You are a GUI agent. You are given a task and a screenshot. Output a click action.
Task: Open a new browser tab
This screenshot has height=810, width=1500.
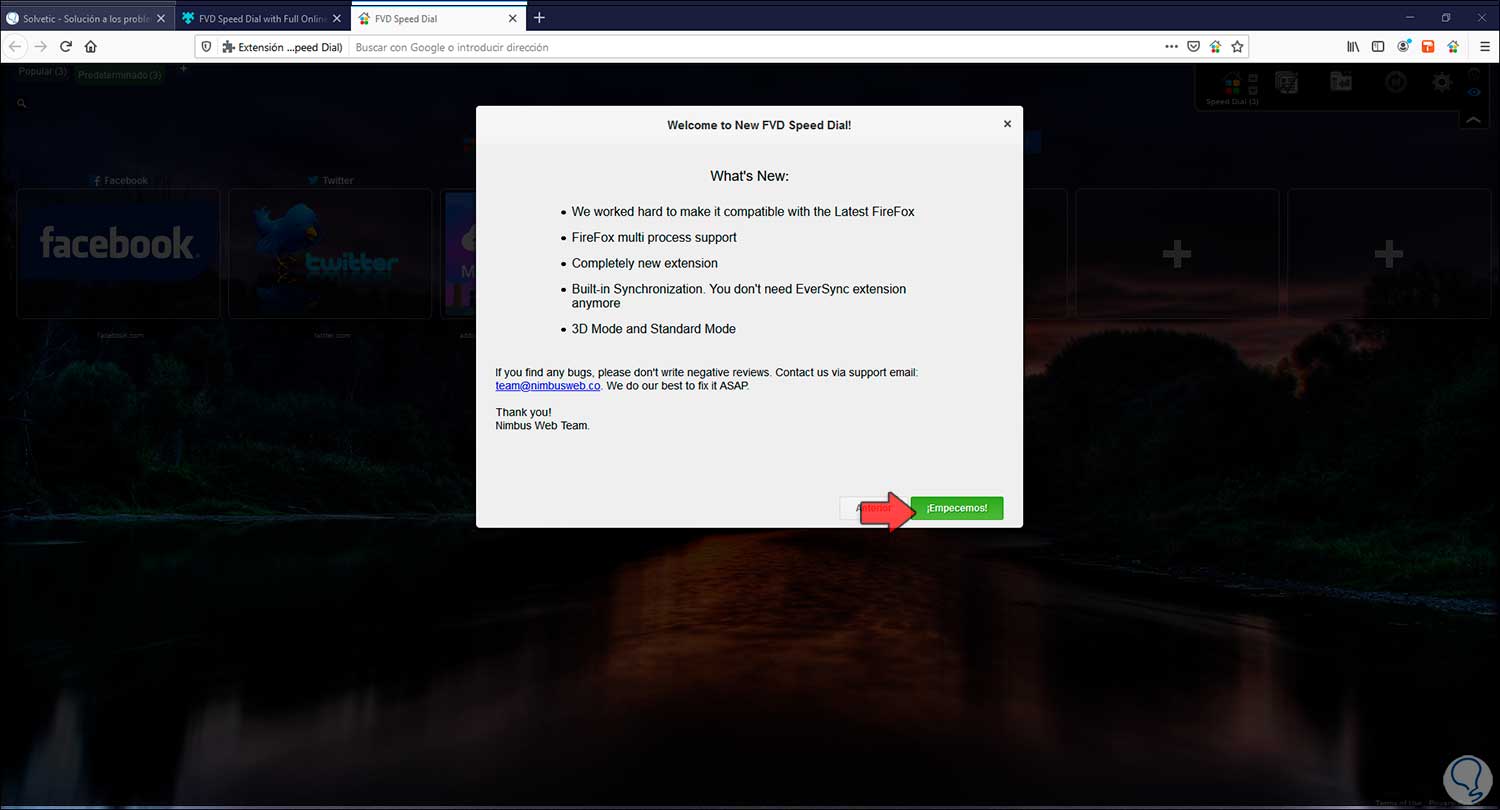coord(539,18)
